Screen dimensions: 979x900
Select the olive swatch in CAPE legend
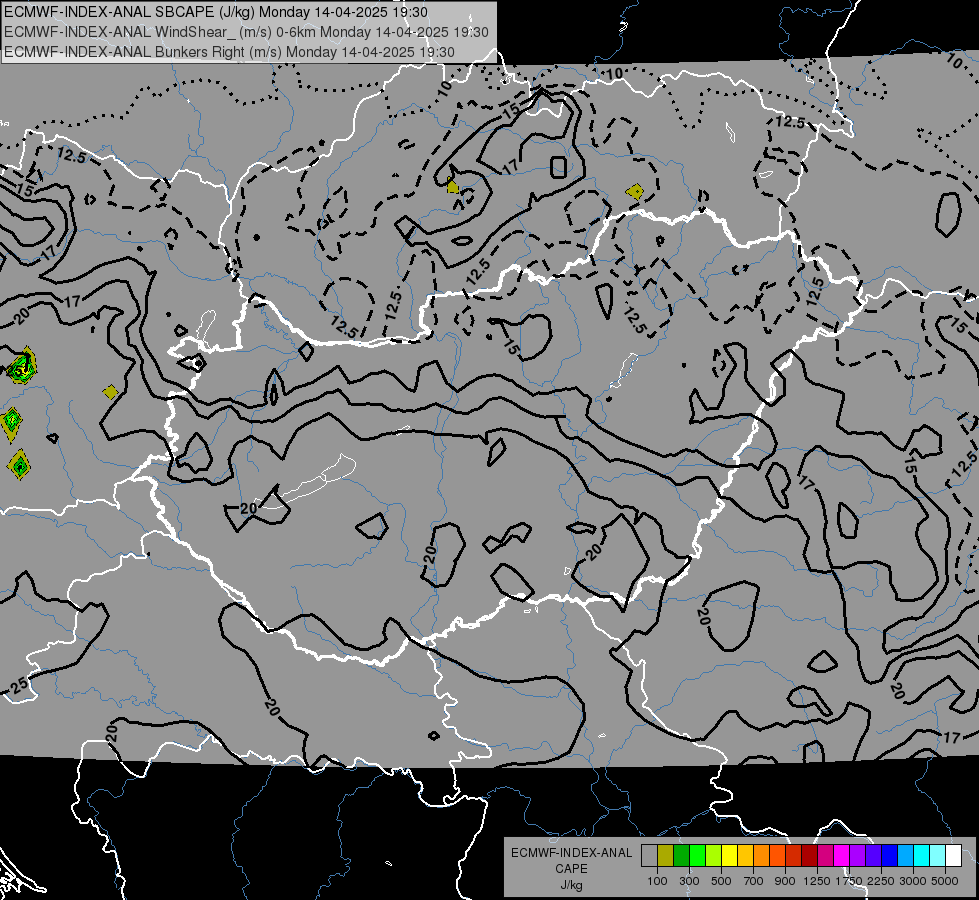click(665, 856)
